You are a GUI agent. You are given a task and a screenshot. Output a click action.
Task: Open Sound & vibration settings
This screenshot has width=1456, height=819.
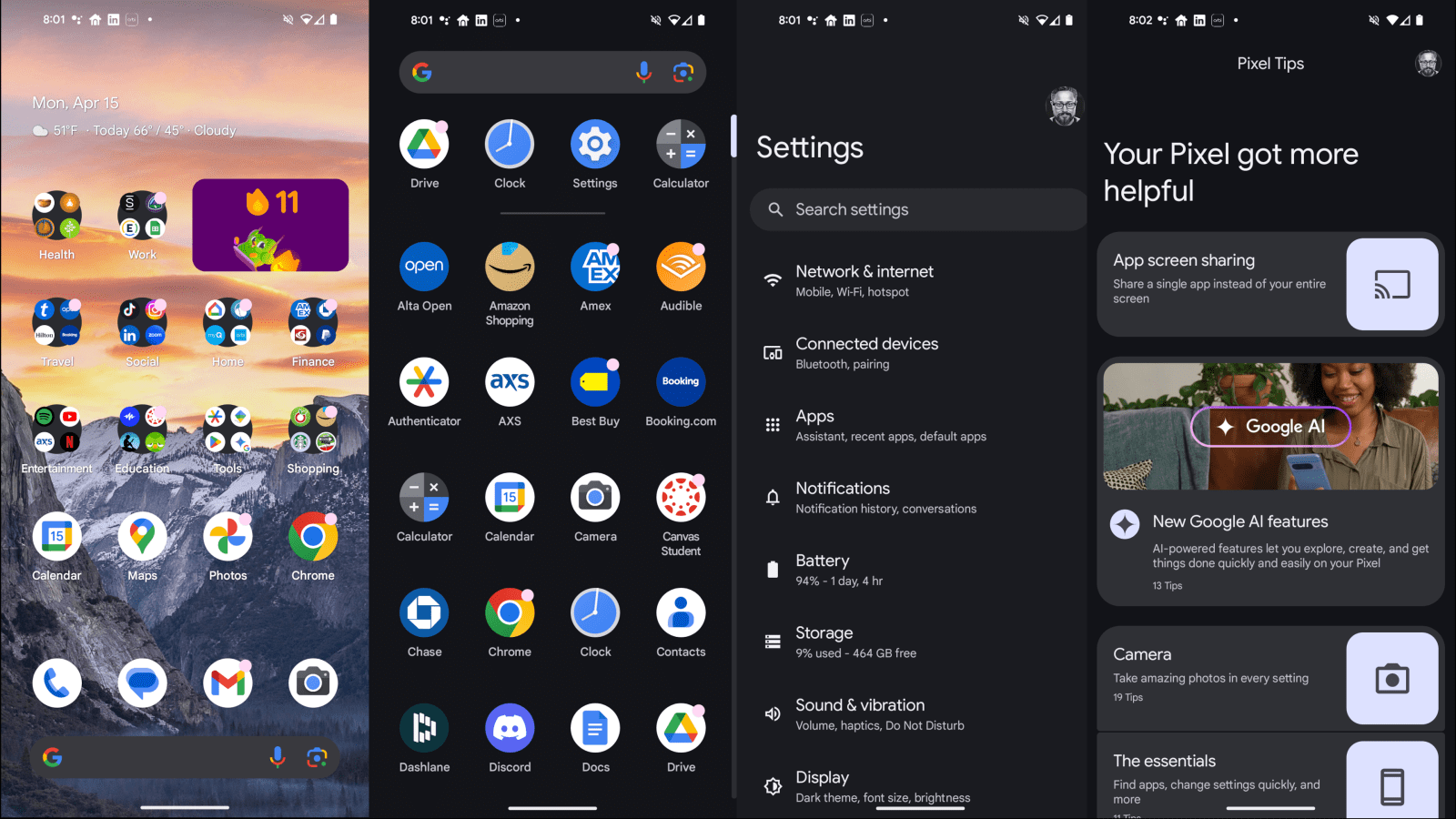(914, 714)
